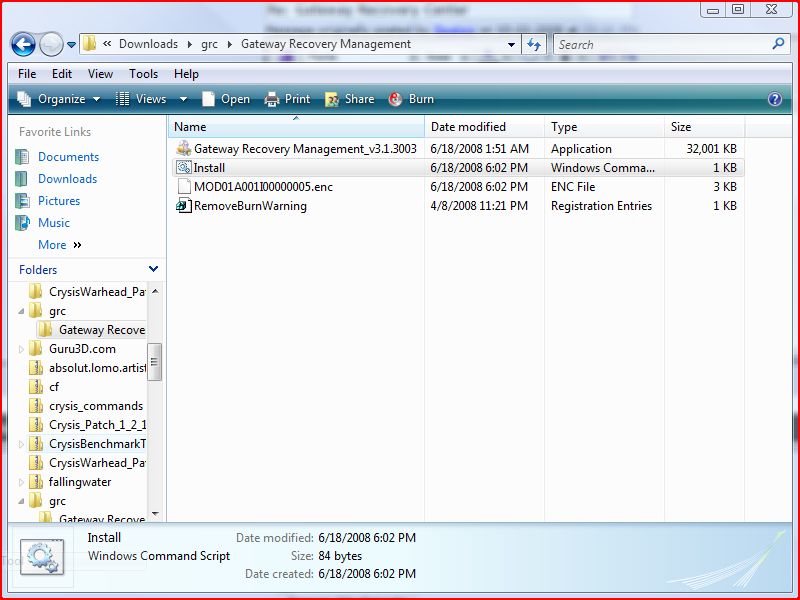Select the MOD01A001I00000005.enc file

pos(255,187)
